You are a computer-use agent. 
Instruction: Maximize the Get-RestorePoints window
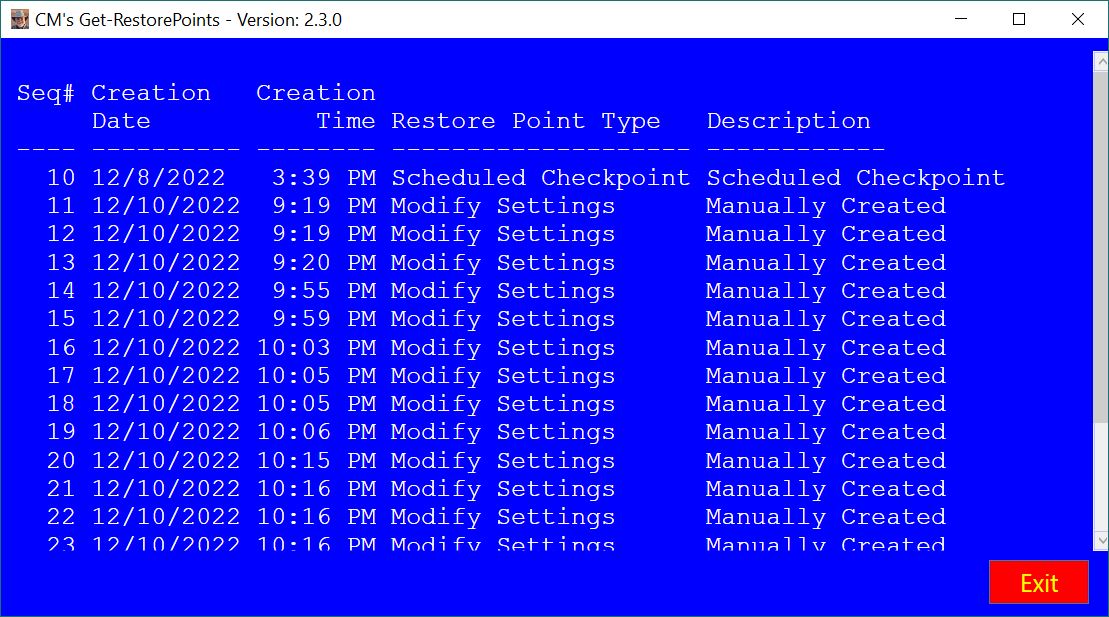point(1019,19)
